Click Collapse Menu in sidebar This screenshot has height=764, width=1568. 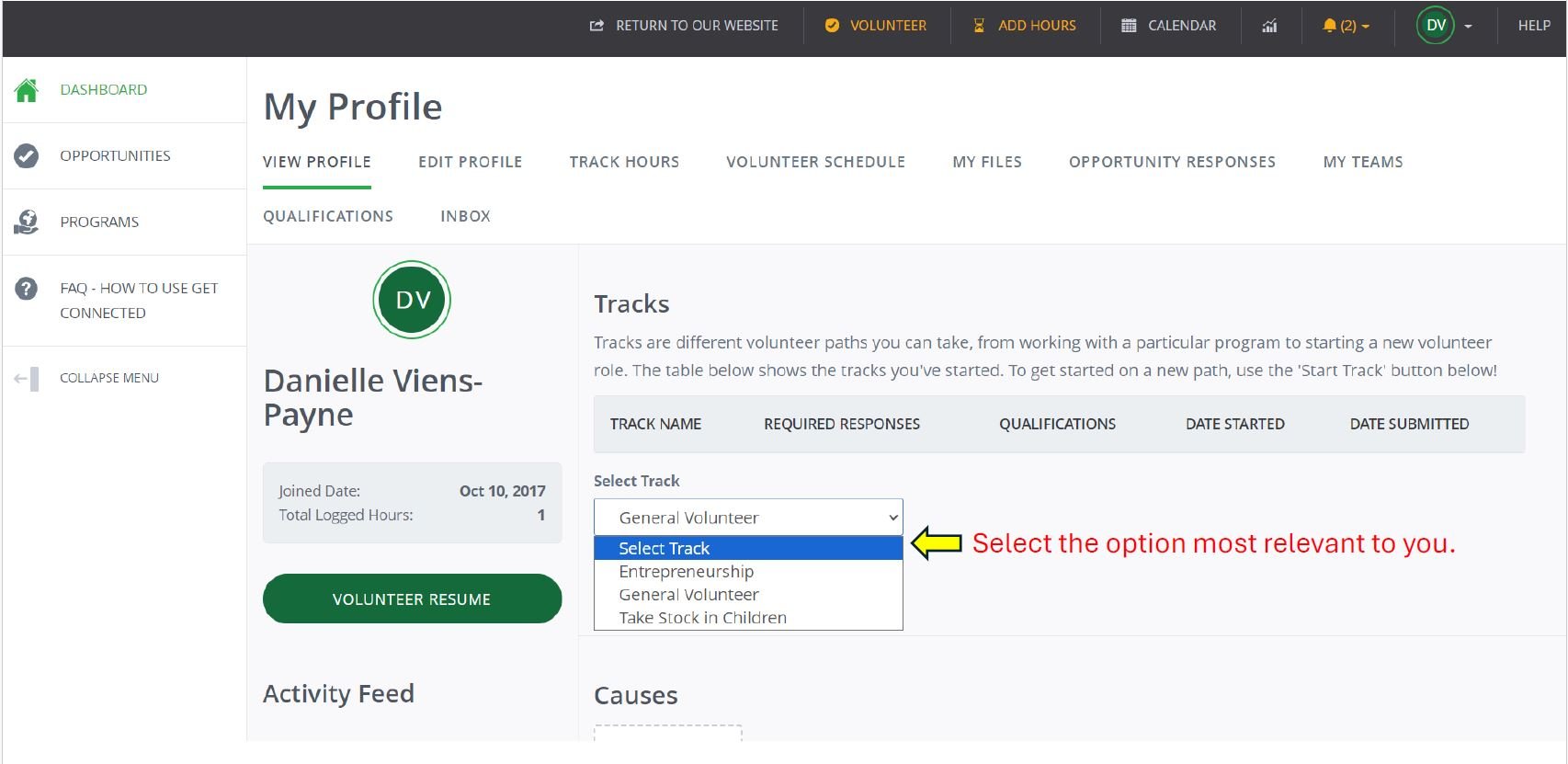pyautogui.click(x=109, y=378)
